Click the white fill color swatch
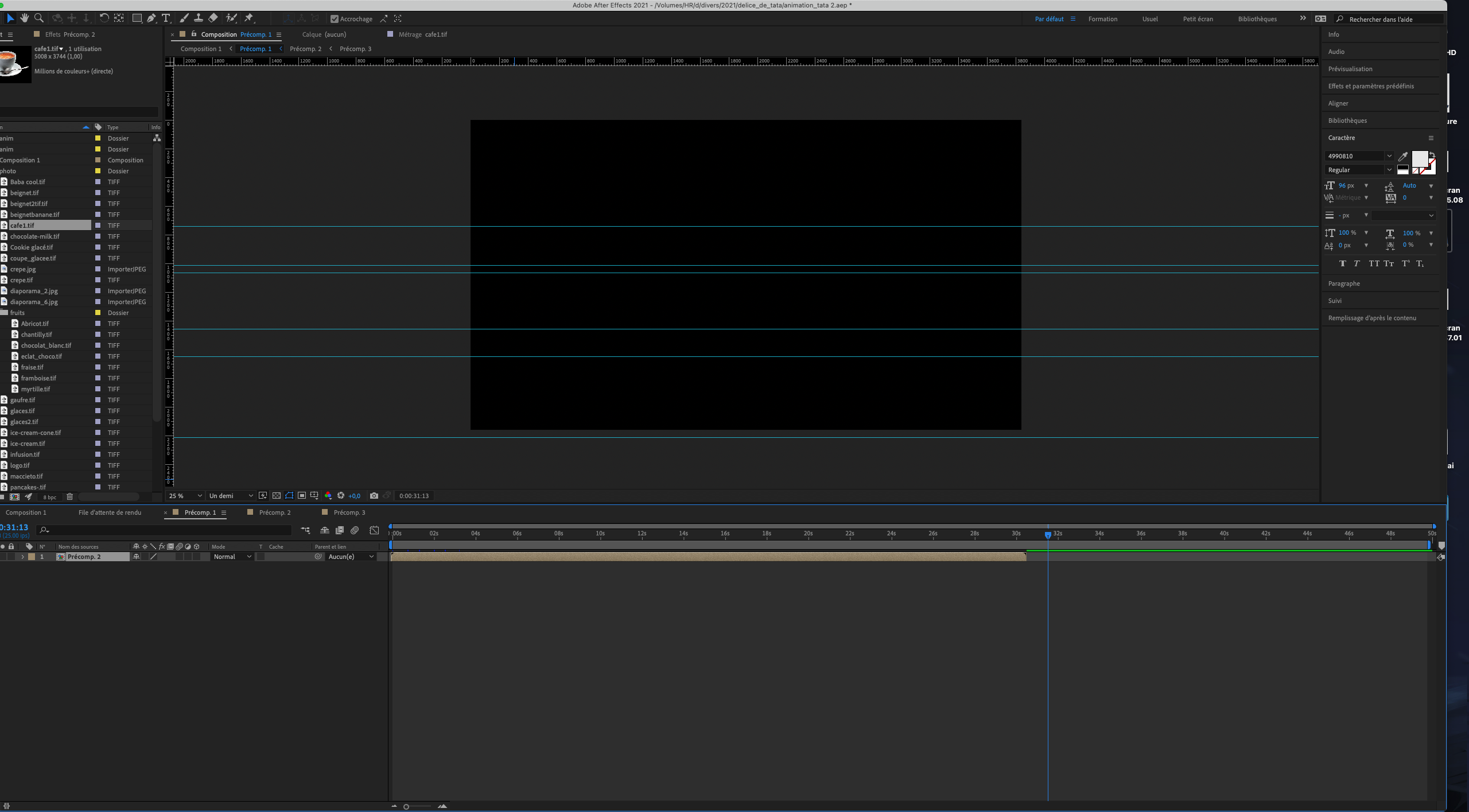 1419,158
